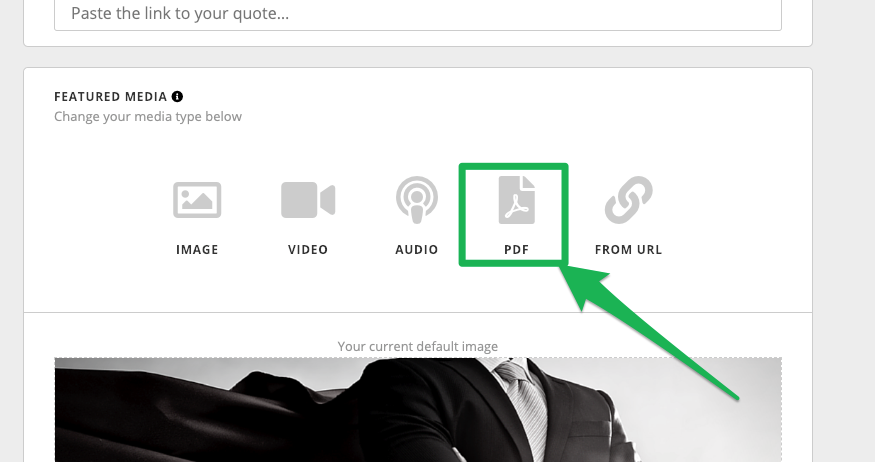Click the AUDIO label text
The image size is (875, 462).
pyautogui.click(x=417, y=249)
